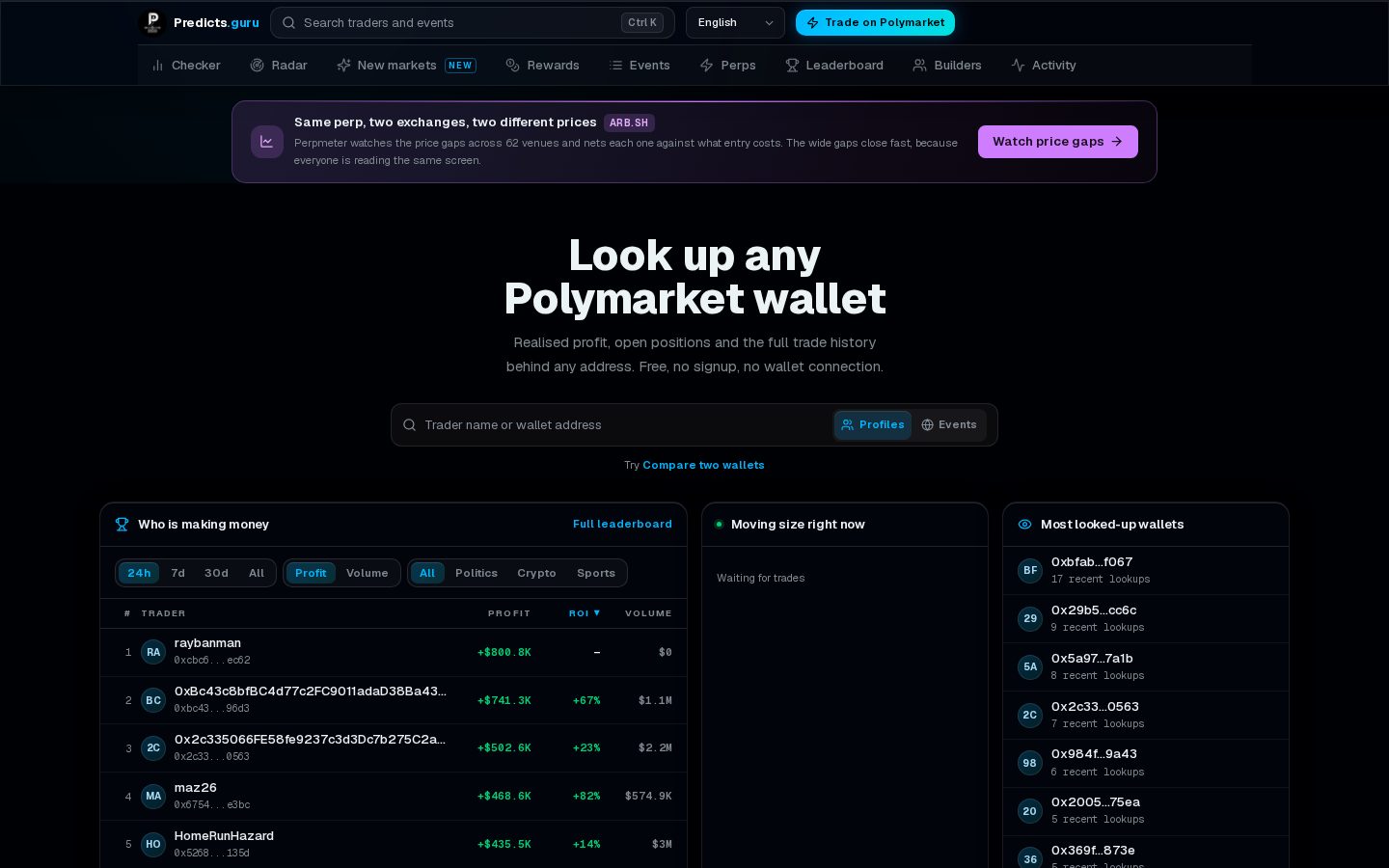Image resolution: width=1389 pixels, height=868 pixels.
Task: Click the RA avatar for raybanman
Action: 153,652
